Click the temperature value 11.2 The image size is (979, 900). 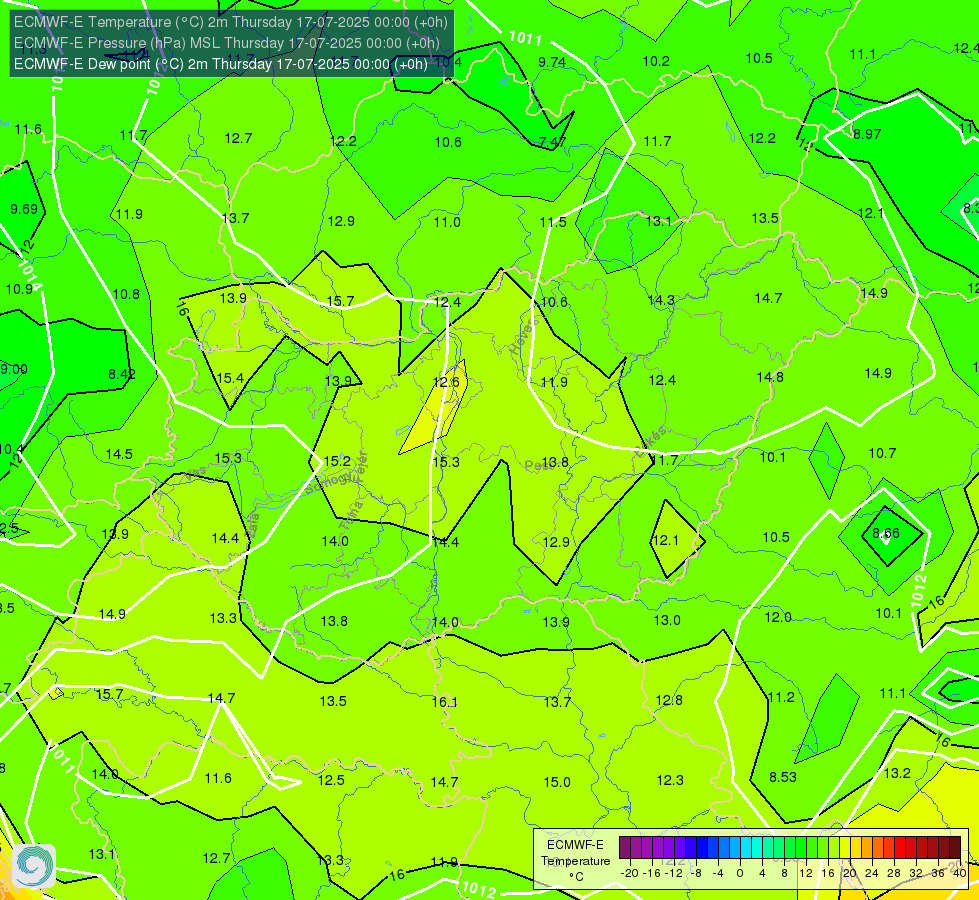(x=781, y=698)
